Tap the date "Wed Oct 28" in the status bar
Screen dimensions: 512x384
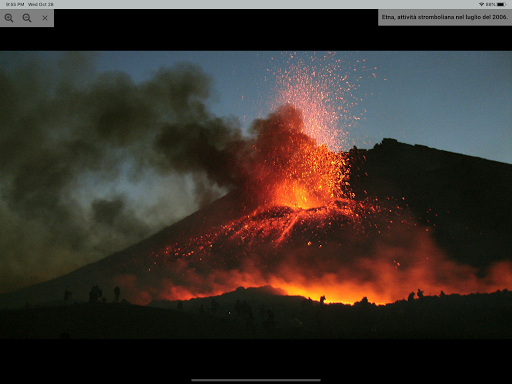41,4
